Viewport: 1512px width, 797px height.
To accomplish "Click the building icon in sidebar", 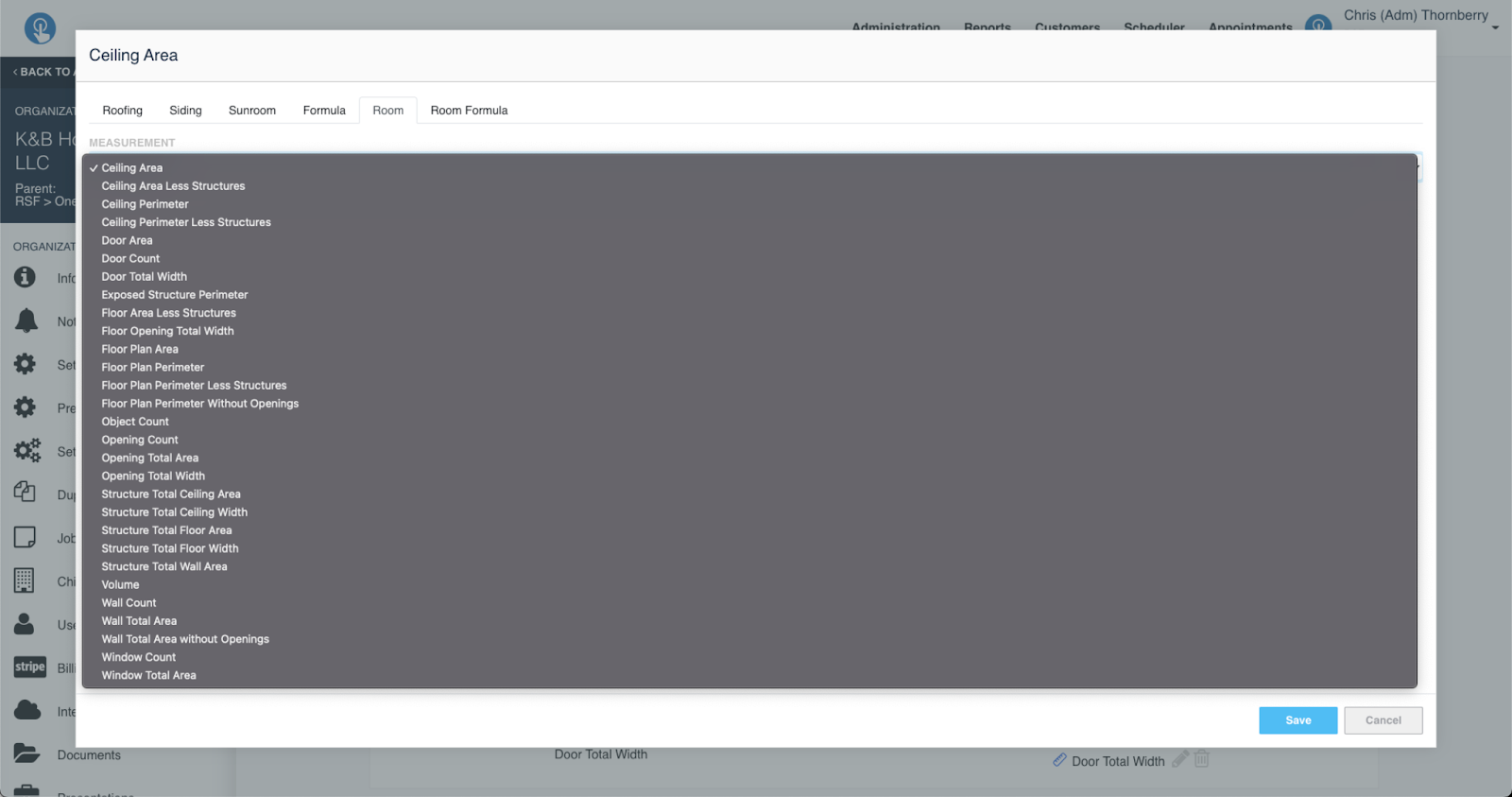I will click(25, 580).
